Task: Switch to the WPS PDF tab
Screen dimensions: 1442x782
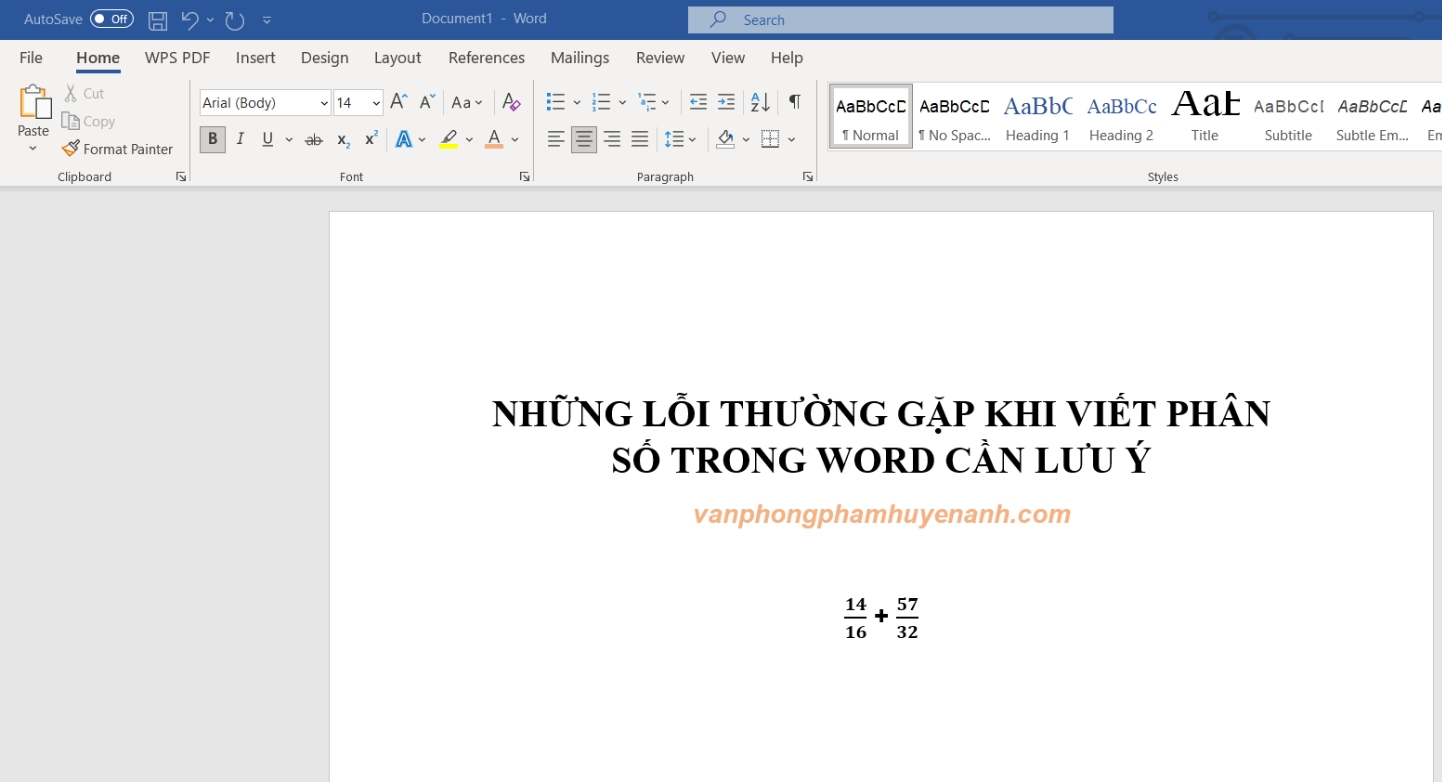Action: coord(177,58)
